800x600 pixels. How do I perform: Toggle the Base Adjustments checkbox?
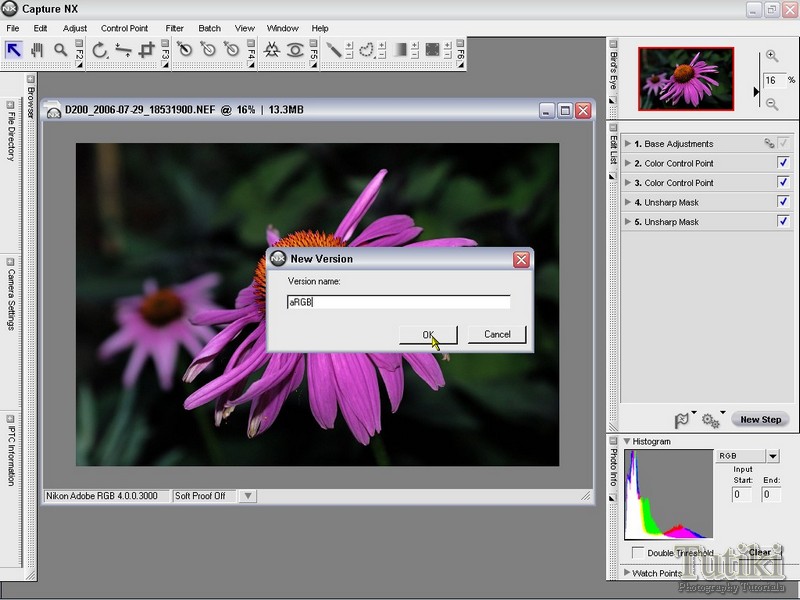783,143
